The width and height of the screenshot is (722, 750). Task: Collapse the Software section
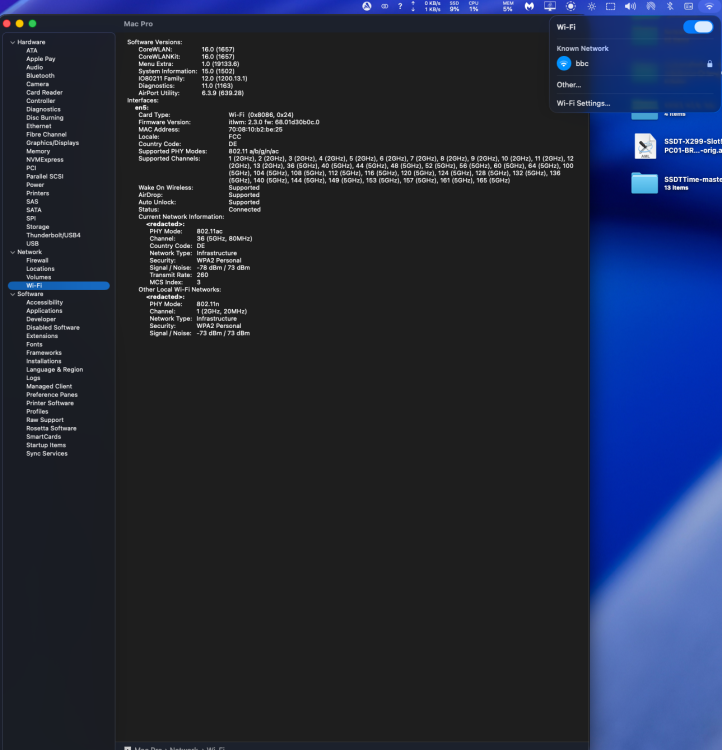click(12, 294)
